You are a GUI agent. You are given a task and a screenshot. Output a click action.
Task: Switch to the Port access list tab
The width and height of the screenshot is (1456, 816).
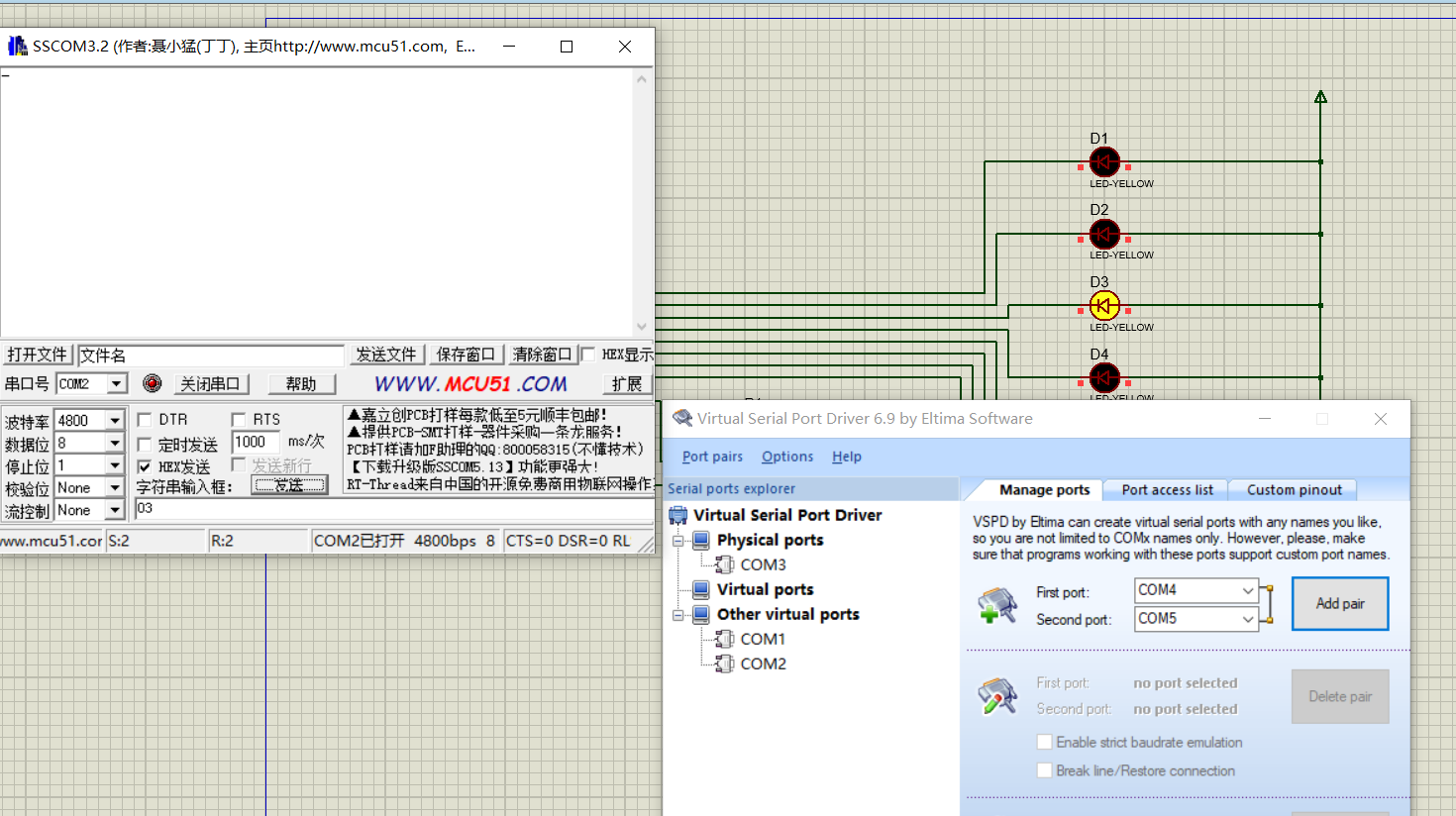[1167, 490]
